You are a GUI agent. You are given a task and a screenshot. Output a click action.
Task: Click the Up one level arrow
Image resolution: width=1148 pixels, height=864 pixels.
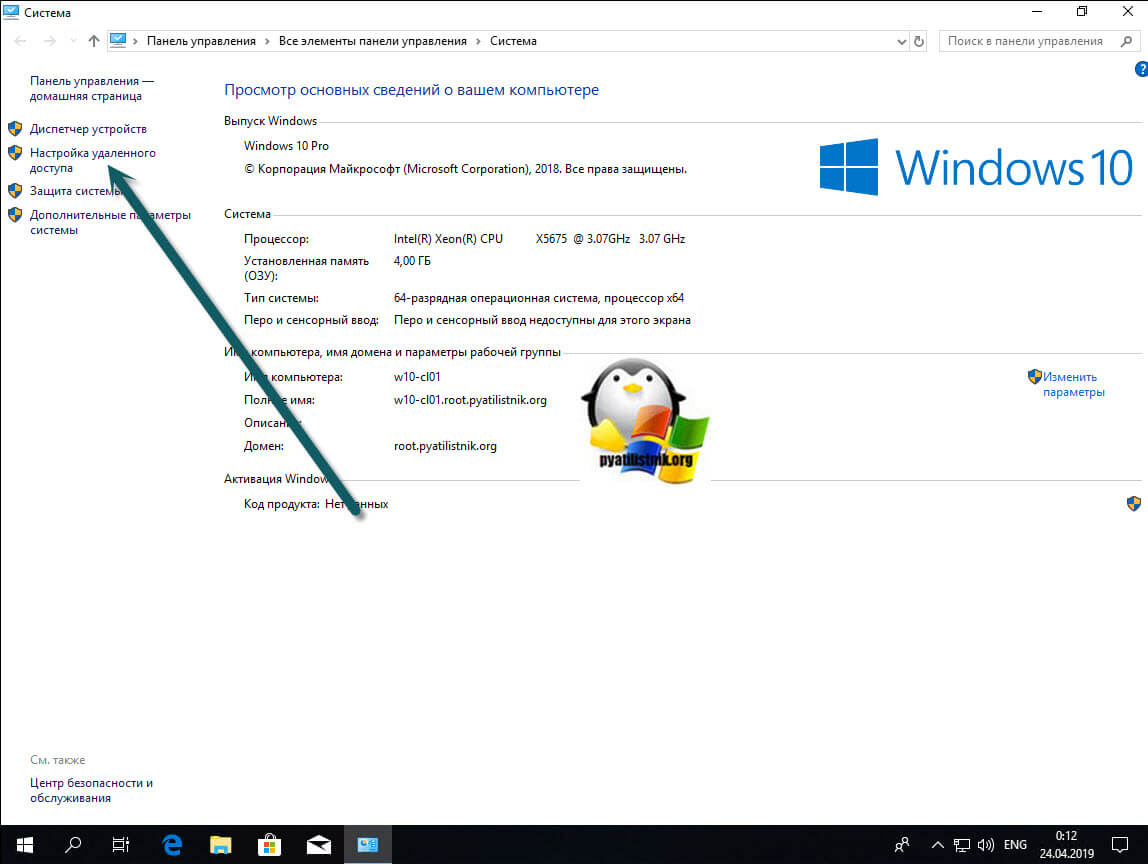(94, 41)
